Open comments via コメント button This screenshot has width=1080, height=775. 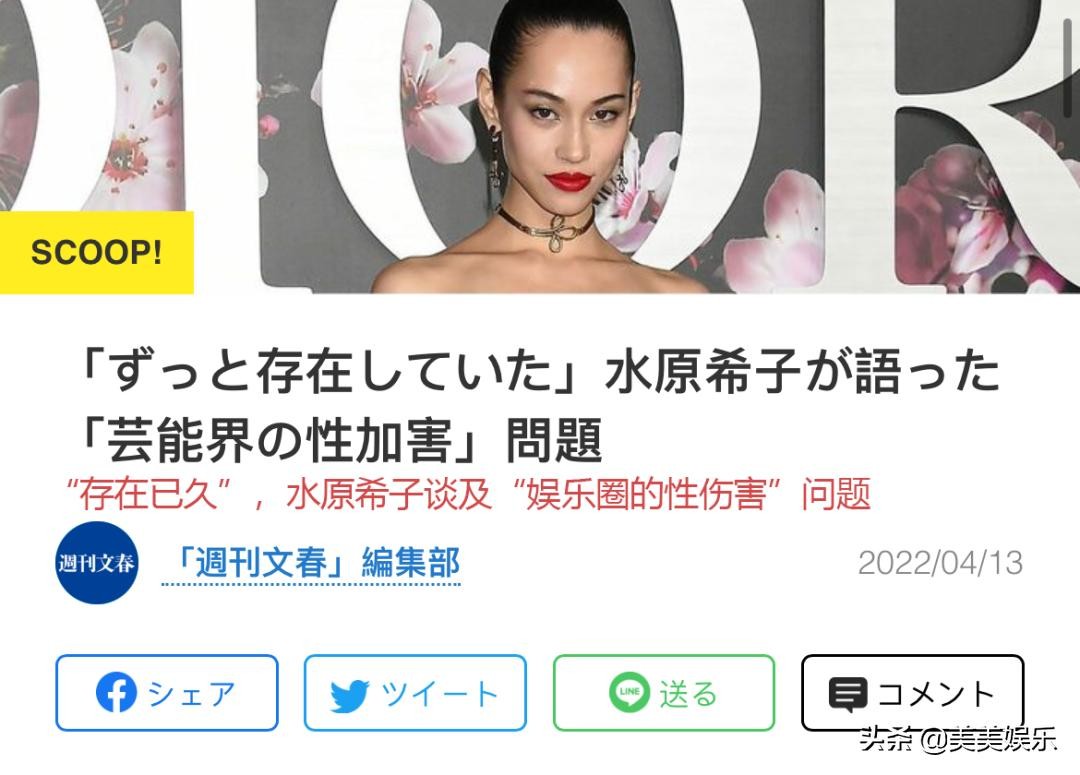(913, 692)
